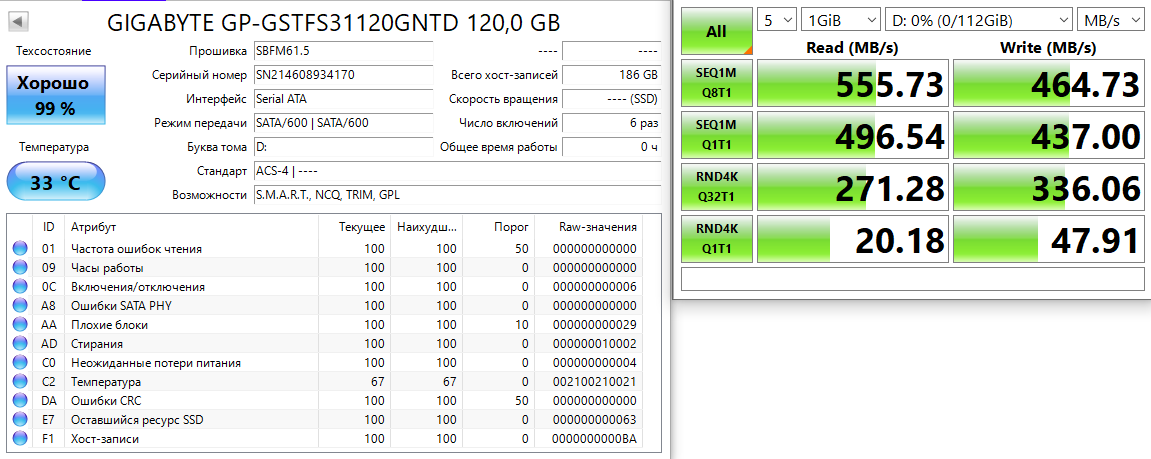
Task: Click the Хорошо 99 % health status button
Action: 56,95
